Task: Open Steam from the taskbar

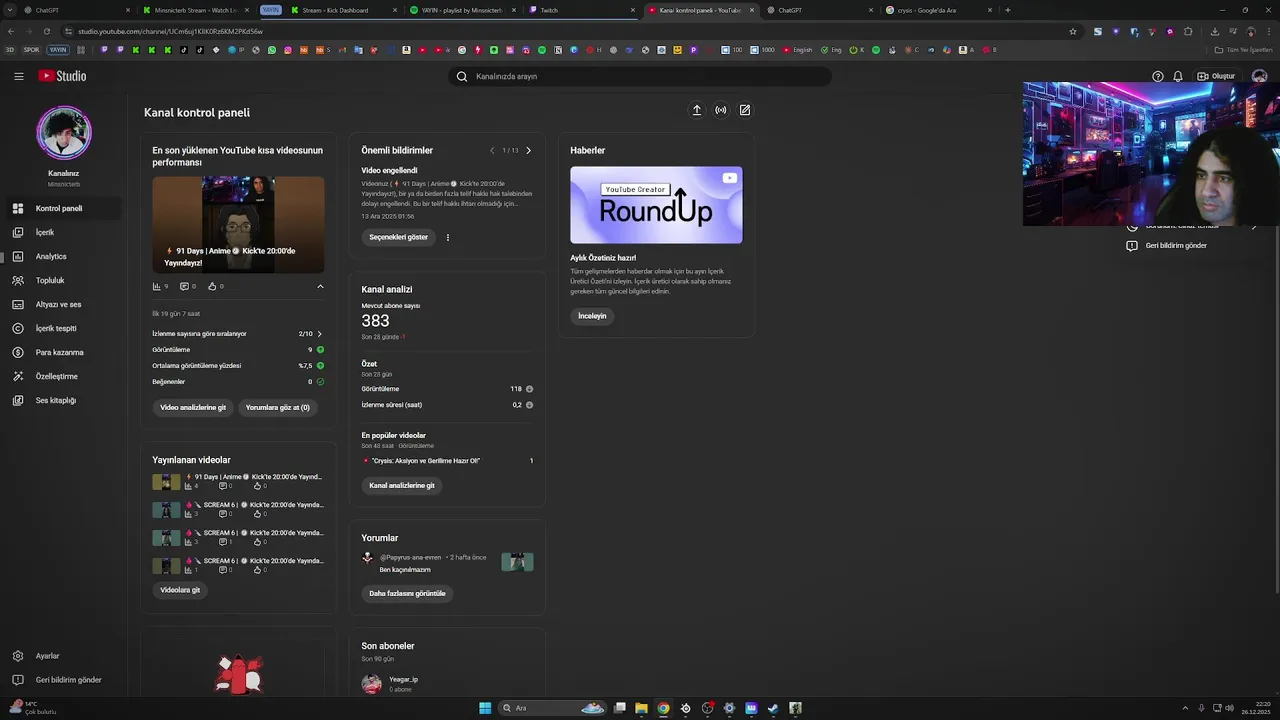Action: (x=773, y=708)
